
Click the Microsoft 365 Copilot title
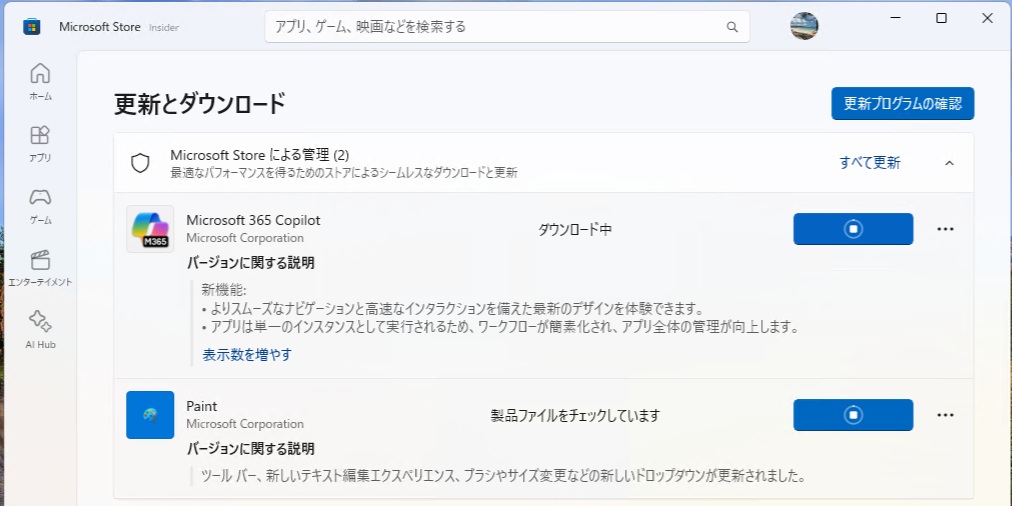click(x=253, y=220)
